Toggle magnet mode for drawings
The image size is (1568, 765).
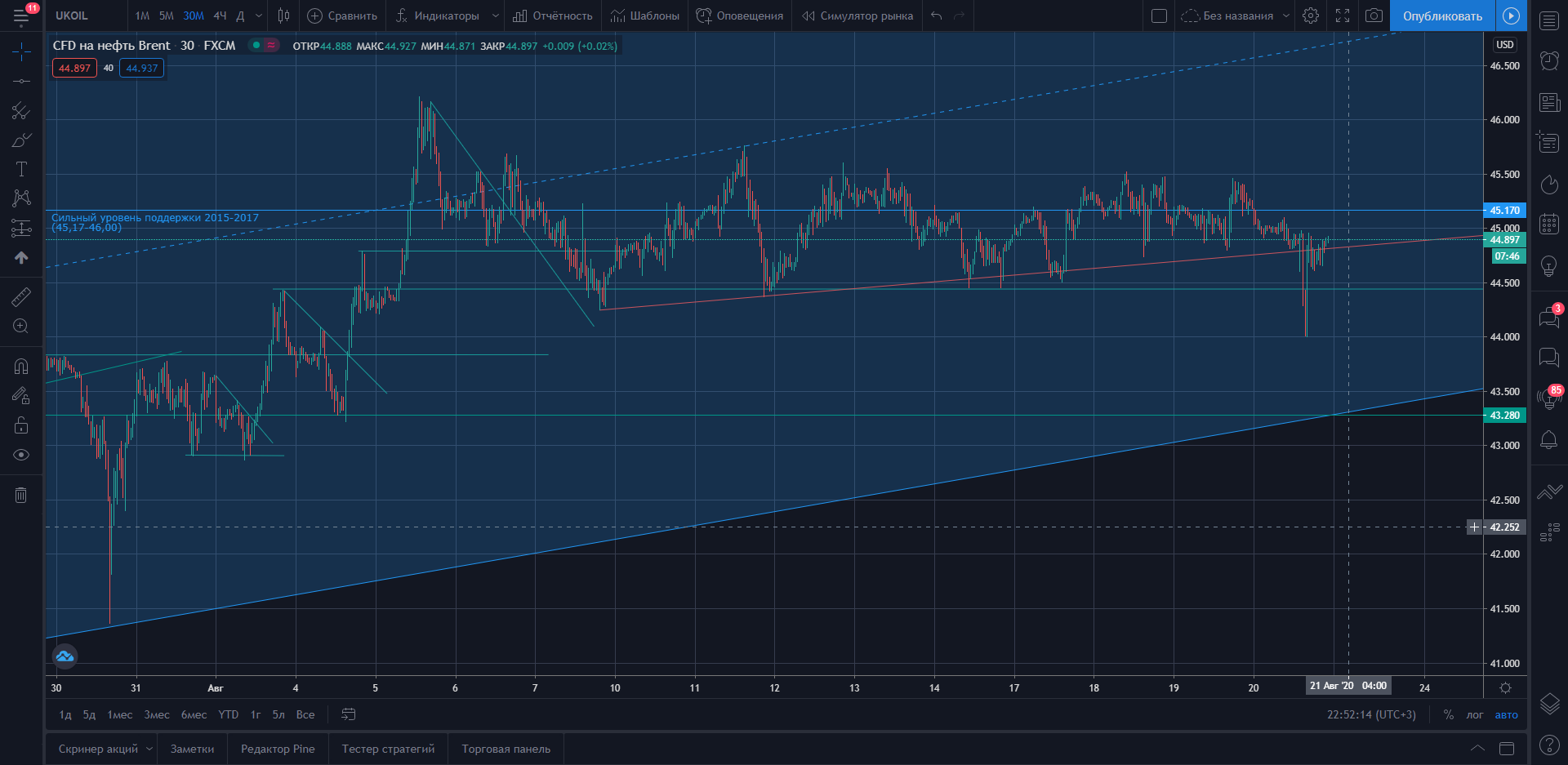pyautogui.click(x=21, y=367)
